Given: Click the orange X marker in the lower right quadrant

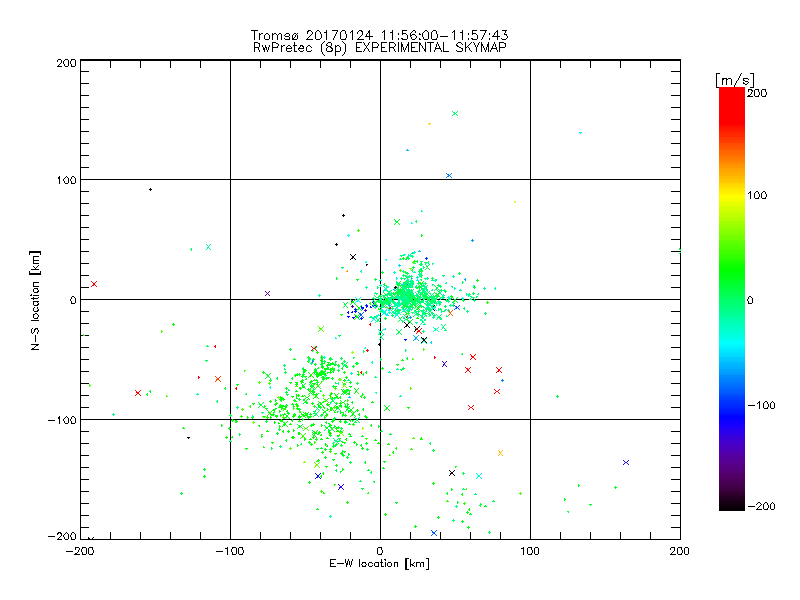Looking at the screenshot, I should (501, 453).
